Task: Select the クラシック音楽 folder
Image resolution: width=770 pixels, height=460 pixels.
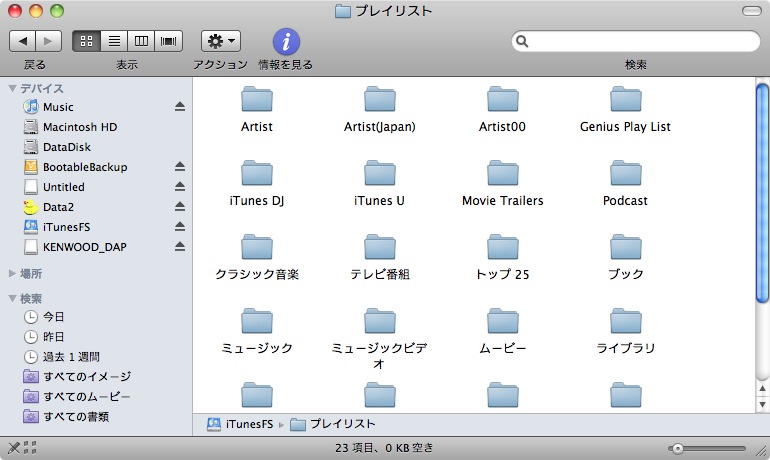Action: tap(257, 247)
